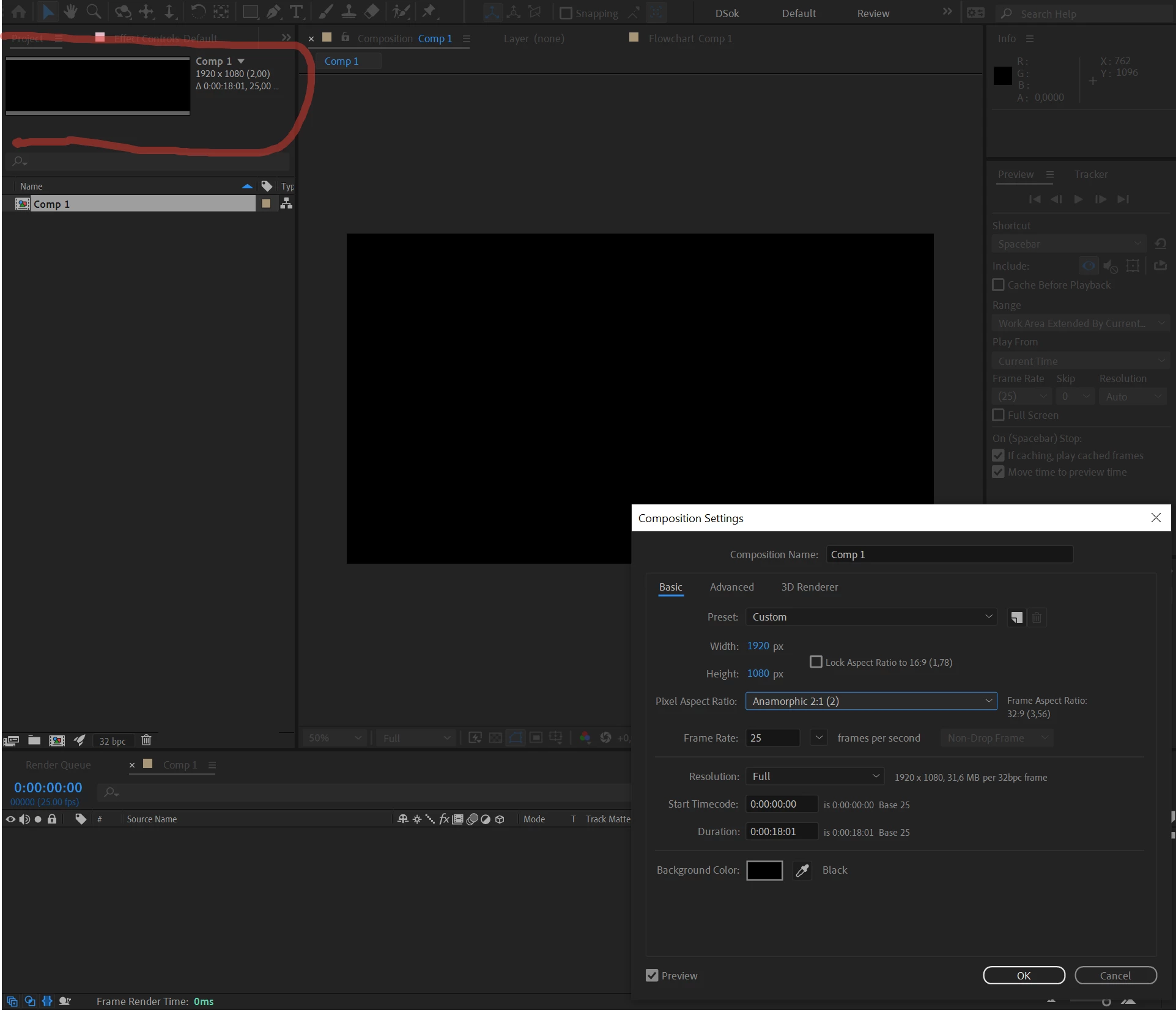Click the background color eyedropper icon
The height and width of the screenshot is (1010, 1176).
pos(802,870)
